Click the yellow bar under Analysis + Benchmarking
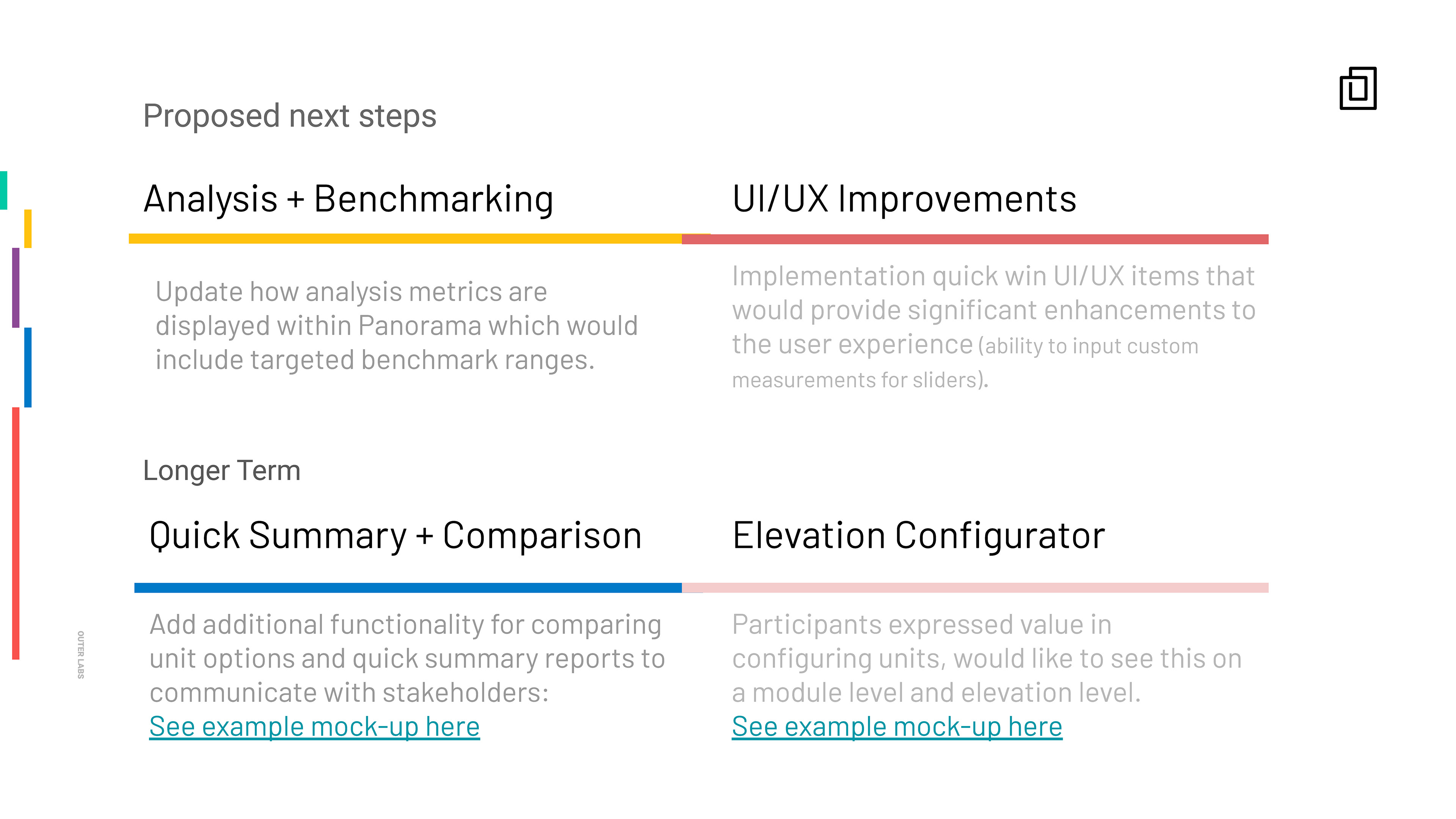The width and height of the screenshot is (1456, 819). [x=405, y=238]
